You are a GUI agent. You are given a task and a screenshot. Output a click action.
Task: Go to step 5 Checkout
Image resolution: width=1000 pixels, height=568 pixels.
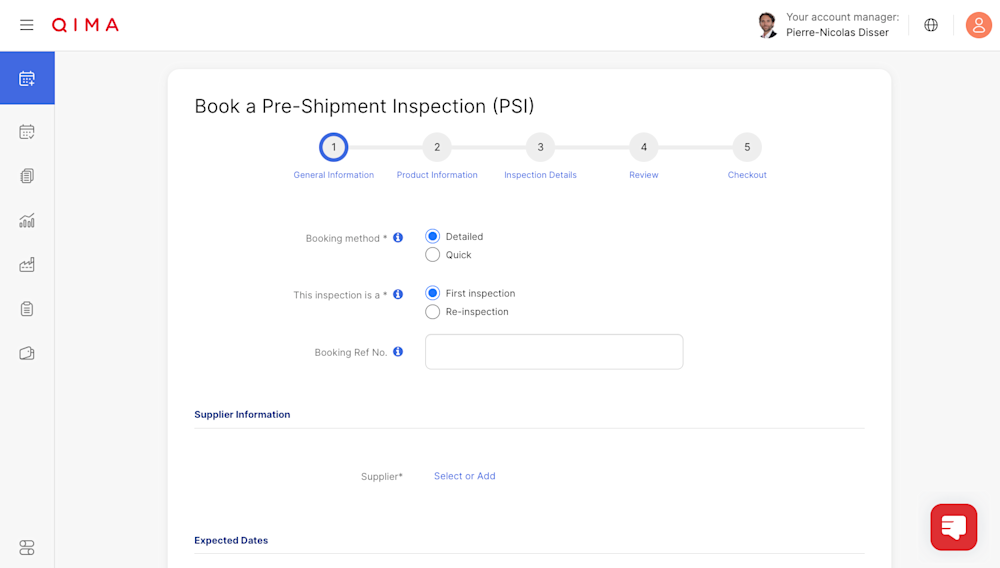coord(747,147)
